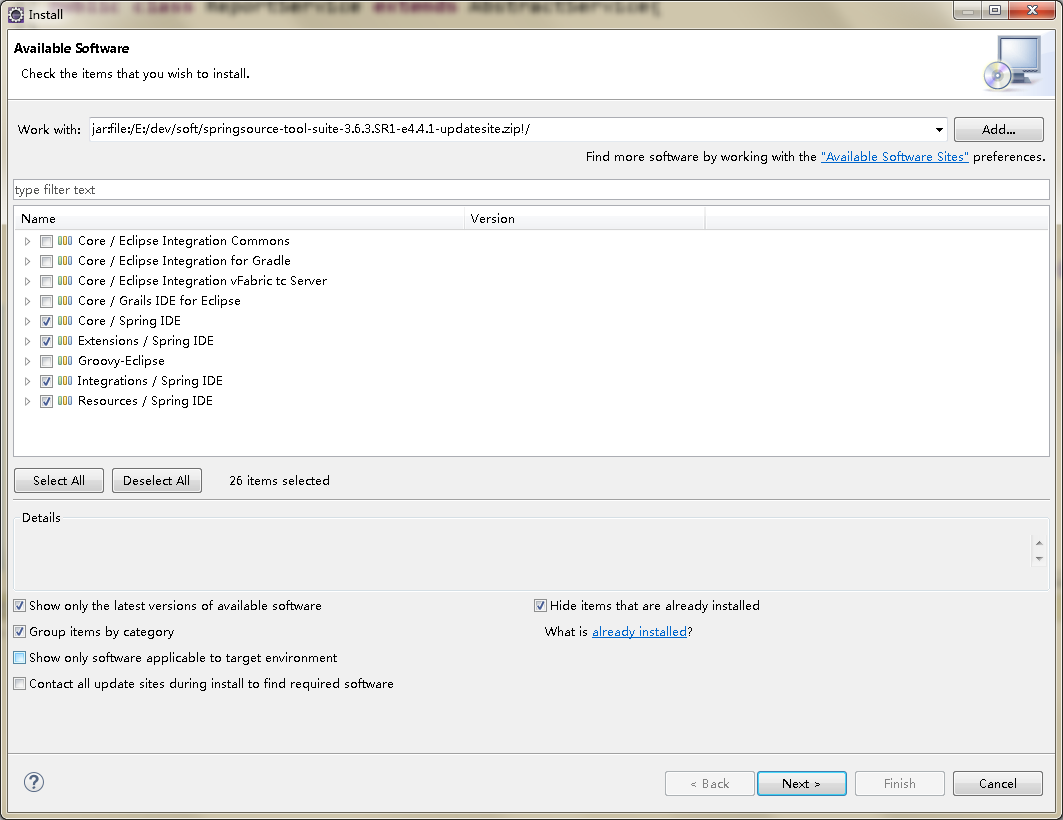Check the Groovy-Eclipse checkbox
The height and width of the screenshot is (820, 1063).
46,361
